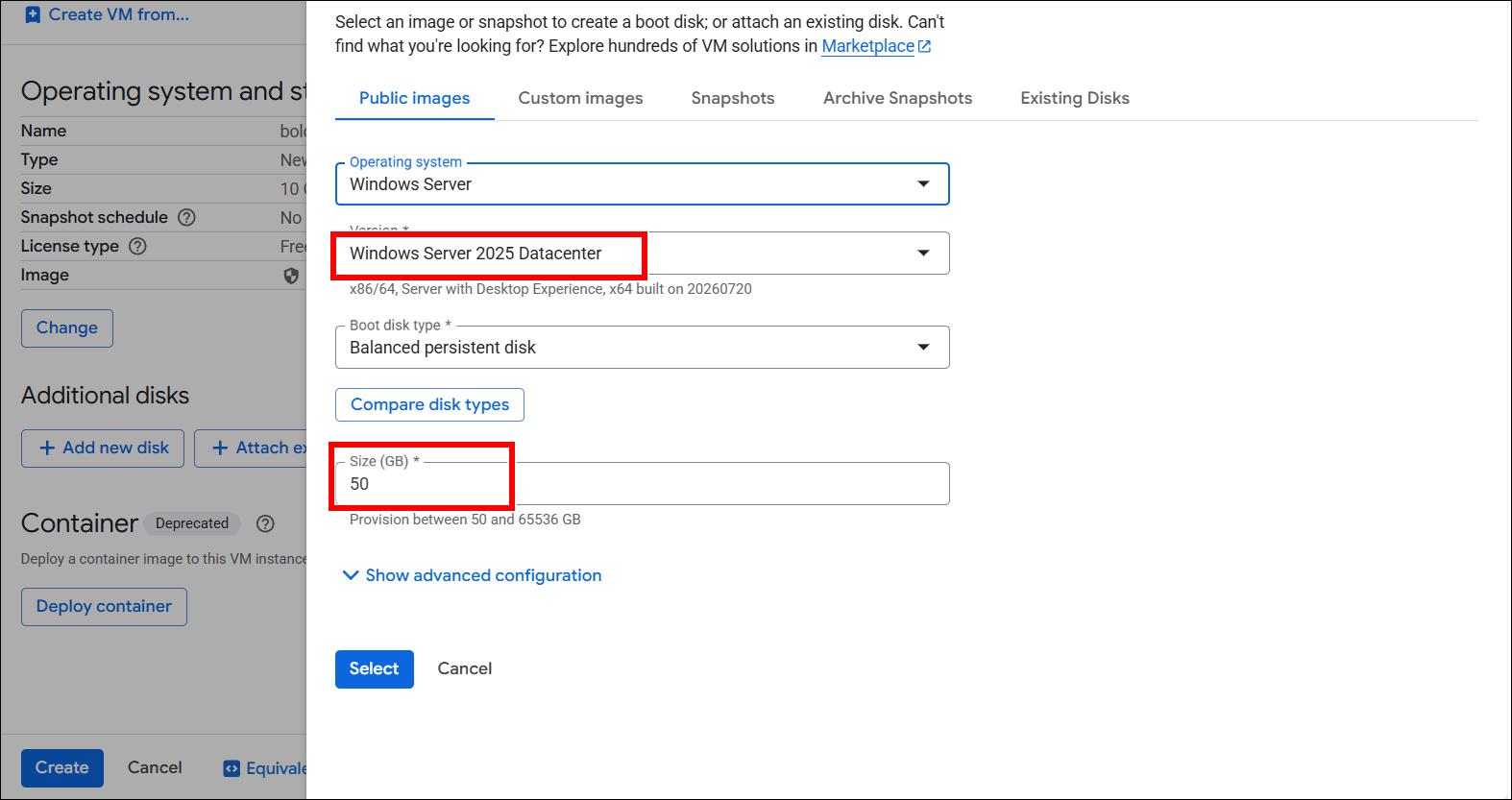Click the 'Additional disks' heading

point(106,396)
